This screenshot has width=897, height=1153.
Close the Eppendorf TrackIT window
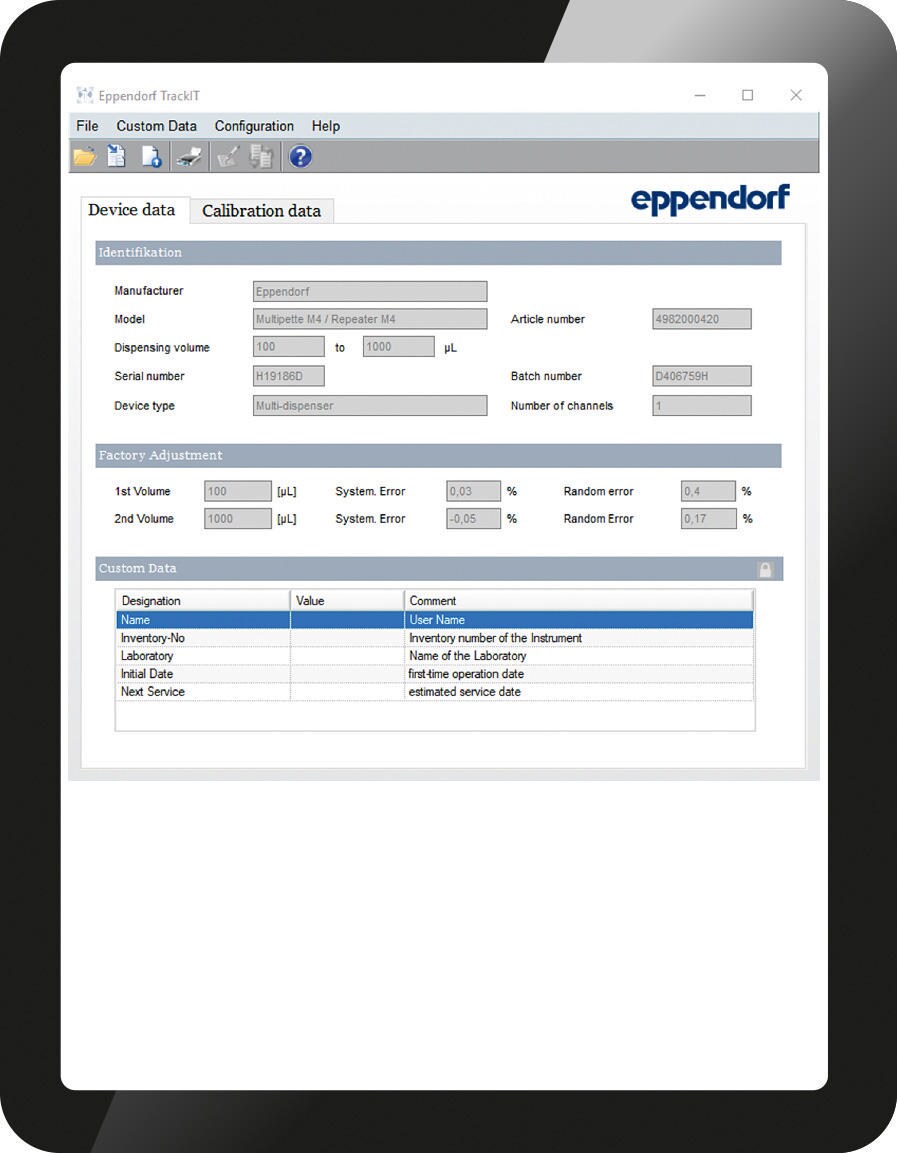click(796, 95)
